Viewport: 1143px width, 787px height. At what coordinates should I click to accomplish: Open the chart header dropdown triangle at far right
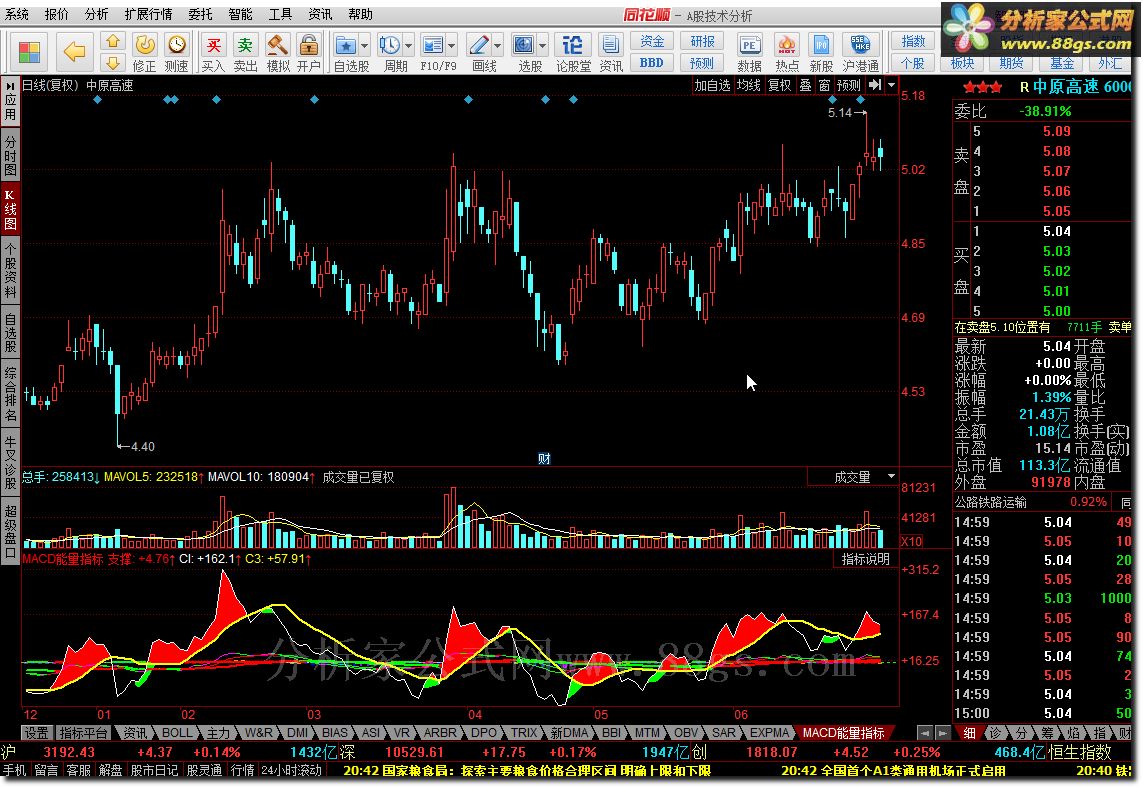pyautogui.click(x=892, y=85)
